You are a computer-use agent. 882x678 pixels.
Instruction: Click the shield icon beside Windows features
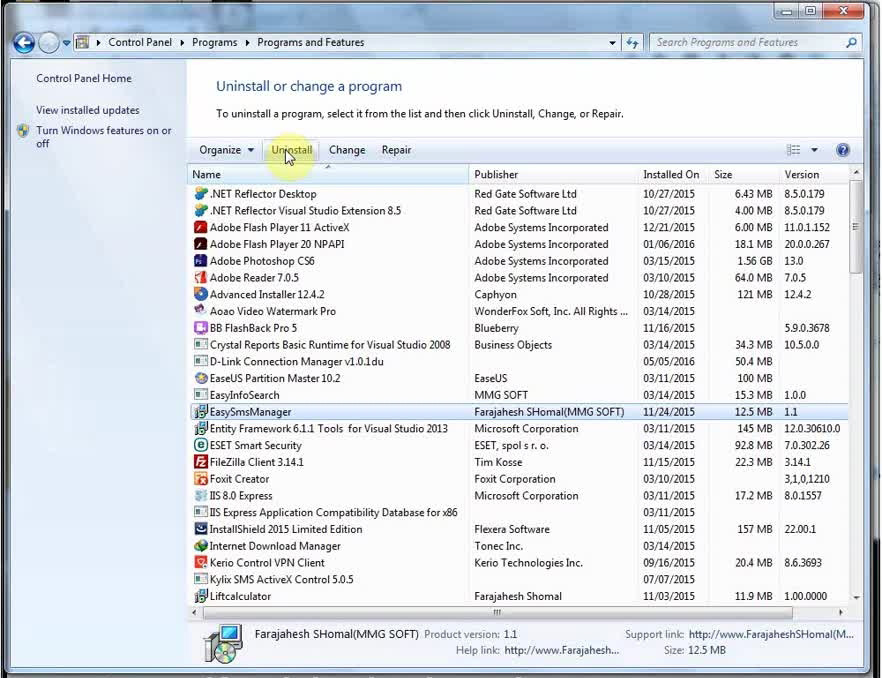pos(23,131)
